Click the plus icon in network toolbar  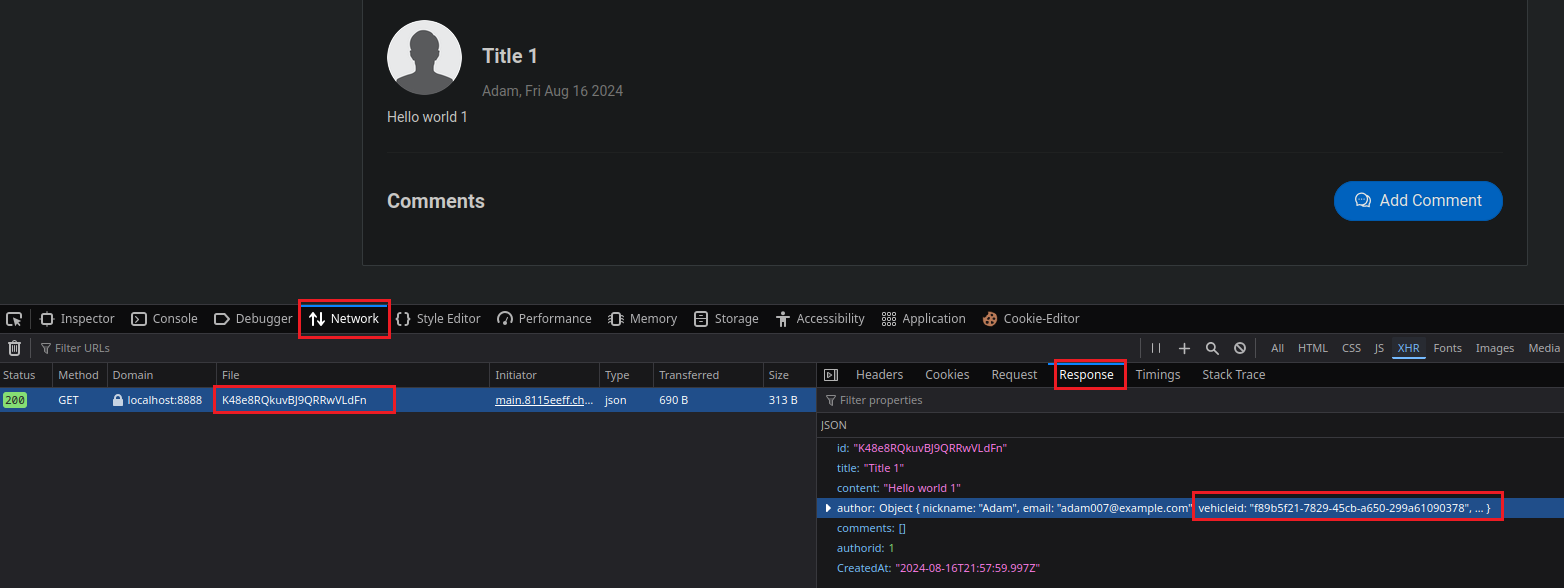coord(1184,348)
